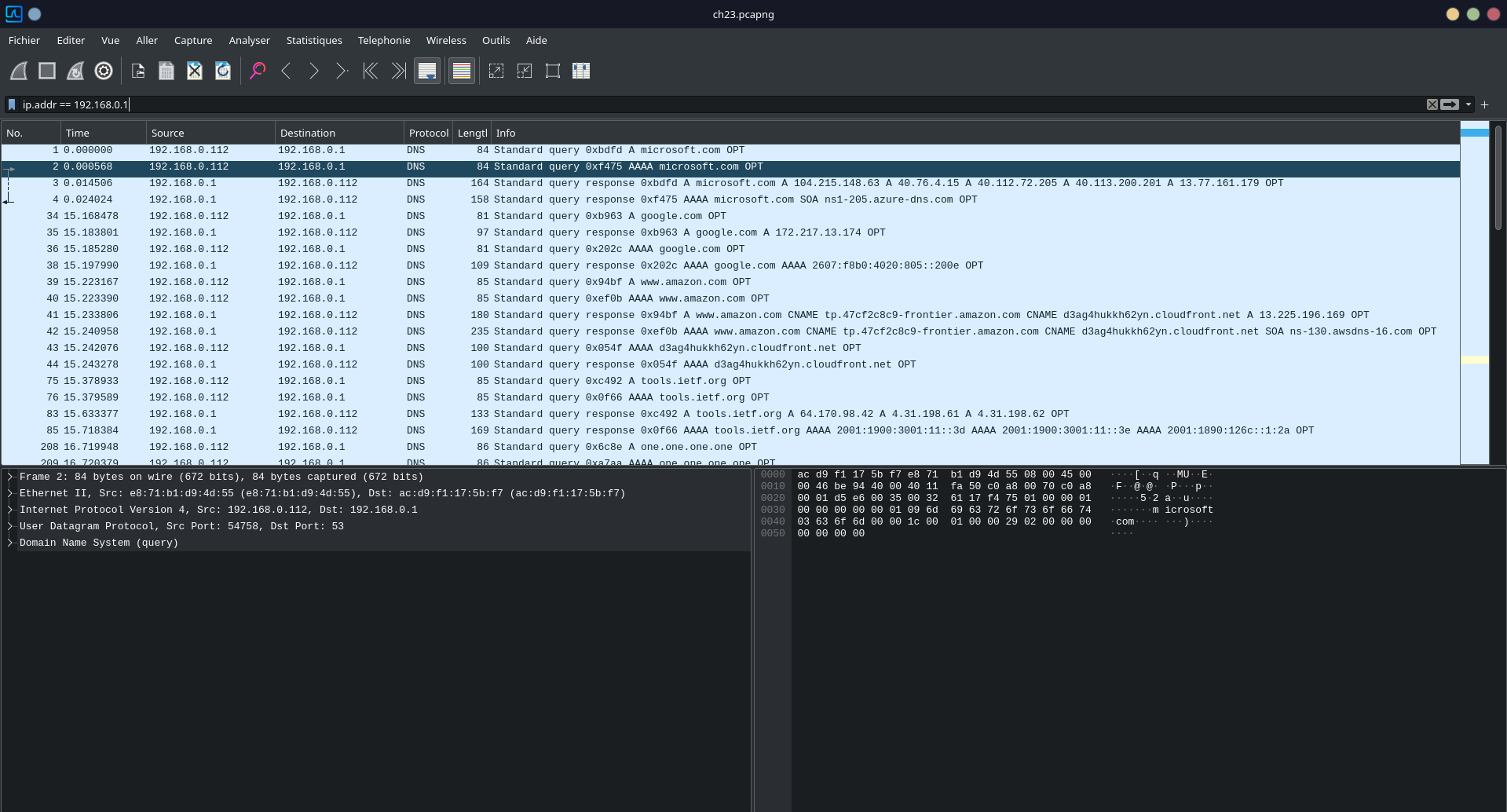Image resolution: width=1507 pixels, height=812 pixels.
Task: Select packet 34 google.com A query
Action: click(x=730, y=216)
